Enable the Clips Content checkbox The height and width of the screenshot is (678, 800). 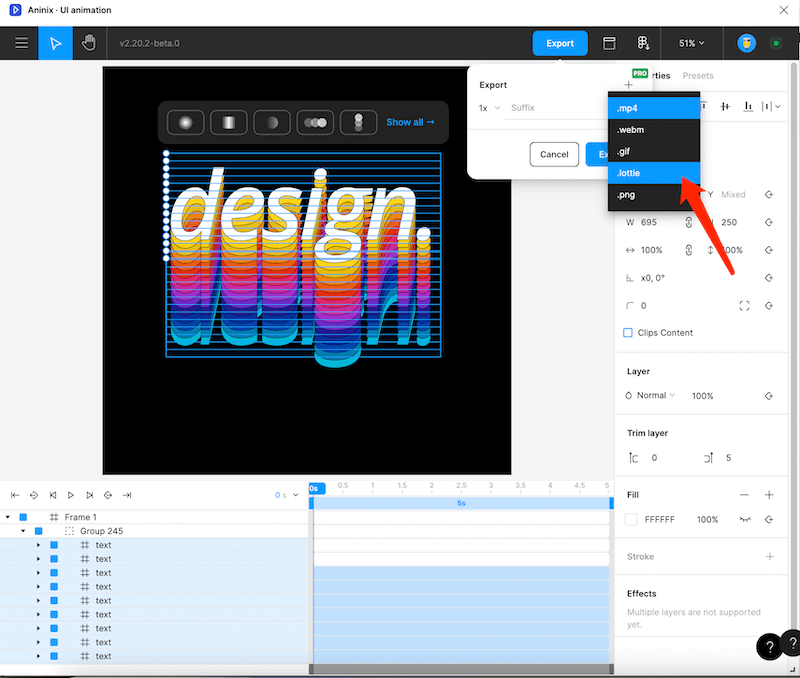click(x=628, y=333)
